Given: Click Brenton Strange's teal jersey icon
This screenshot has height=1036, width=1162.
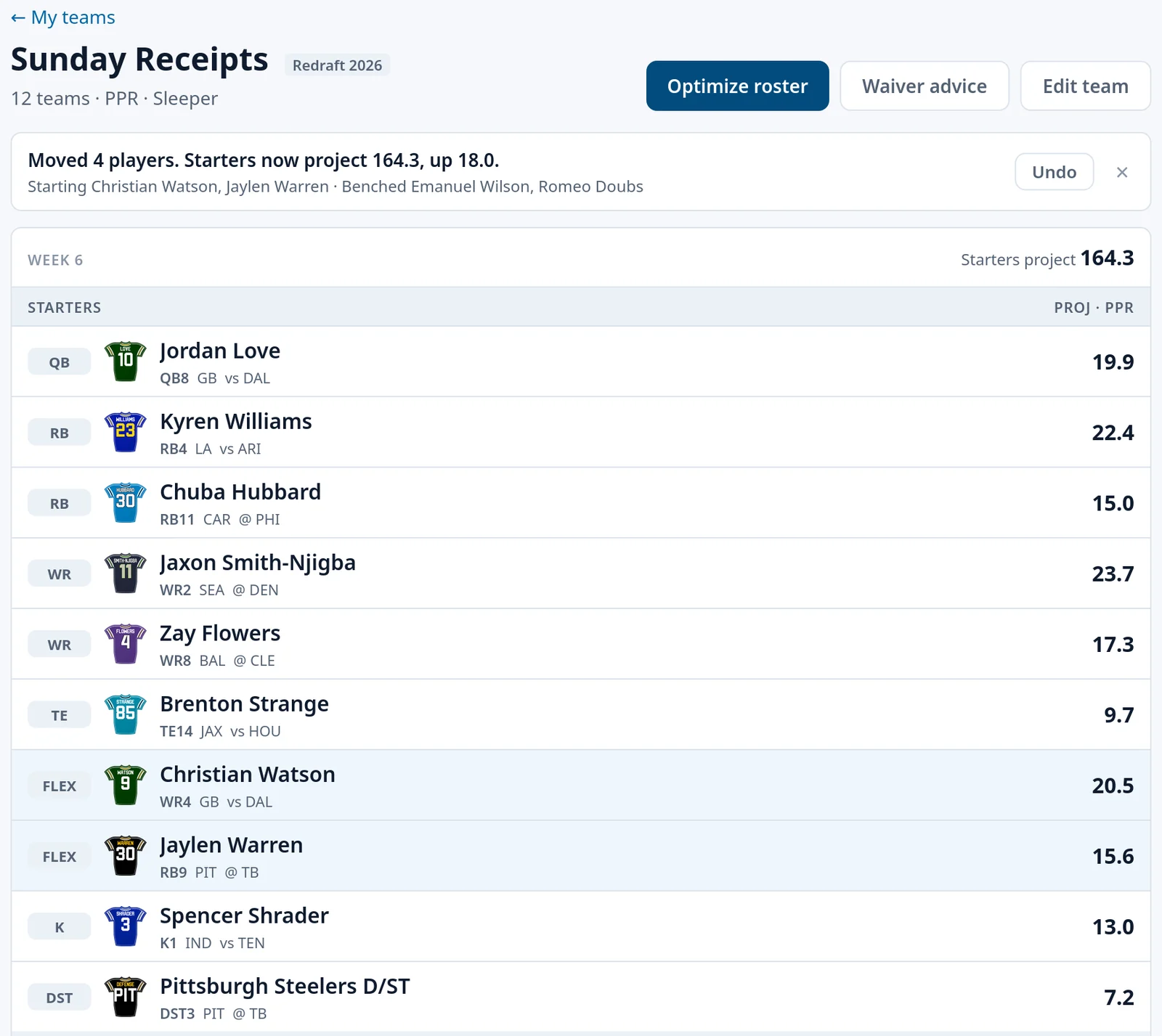Looking at the screenshot, I should point(126,714).
